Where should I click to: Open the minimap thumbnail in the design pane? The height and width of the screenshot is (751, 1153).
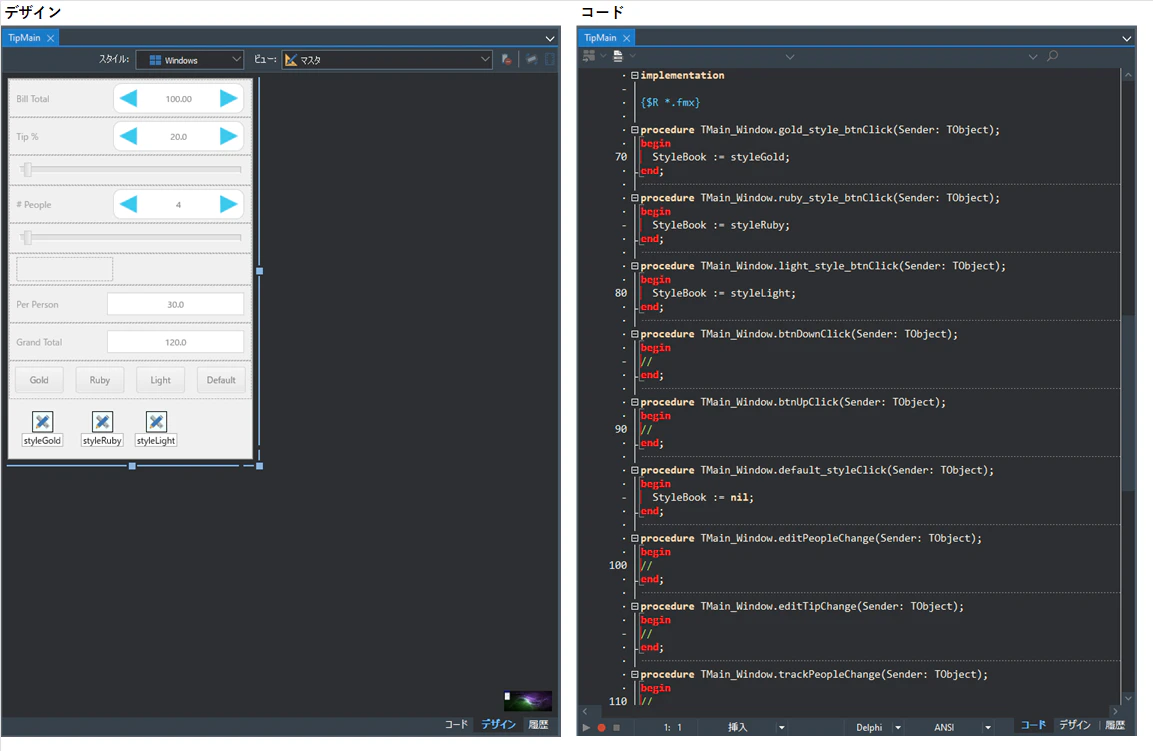click(x=528, y=700)
